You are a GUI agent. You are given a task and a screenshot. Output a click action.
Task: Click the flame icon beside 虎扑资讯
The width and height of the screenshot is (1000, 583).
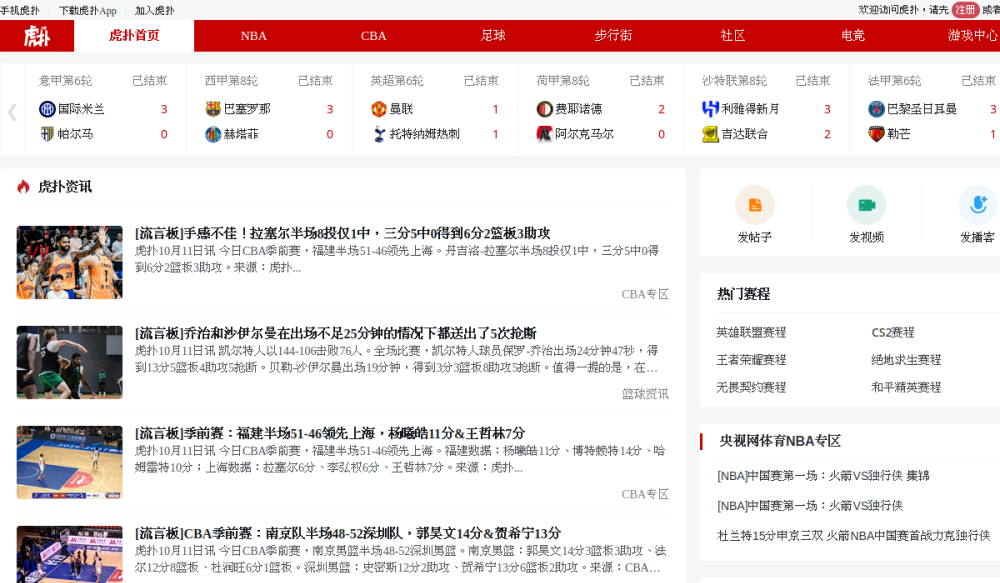pyautogui.click(x=24, y=186)
